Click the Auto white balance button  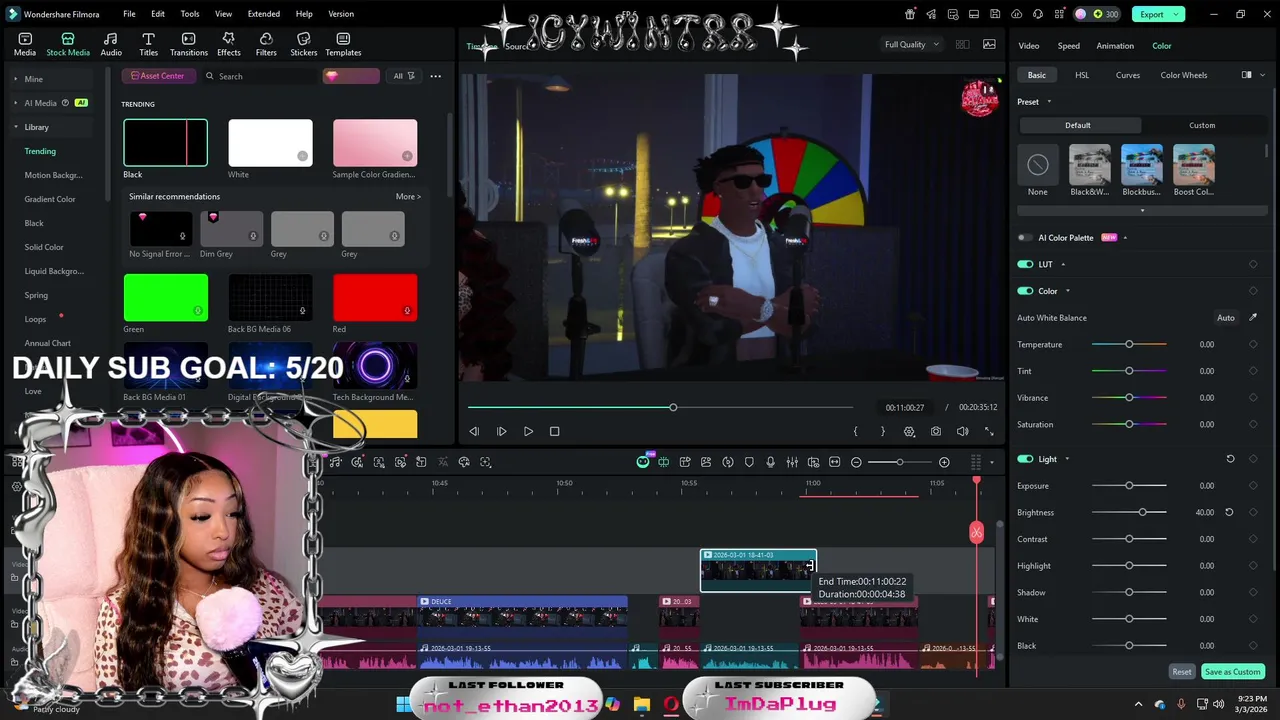1225,318
